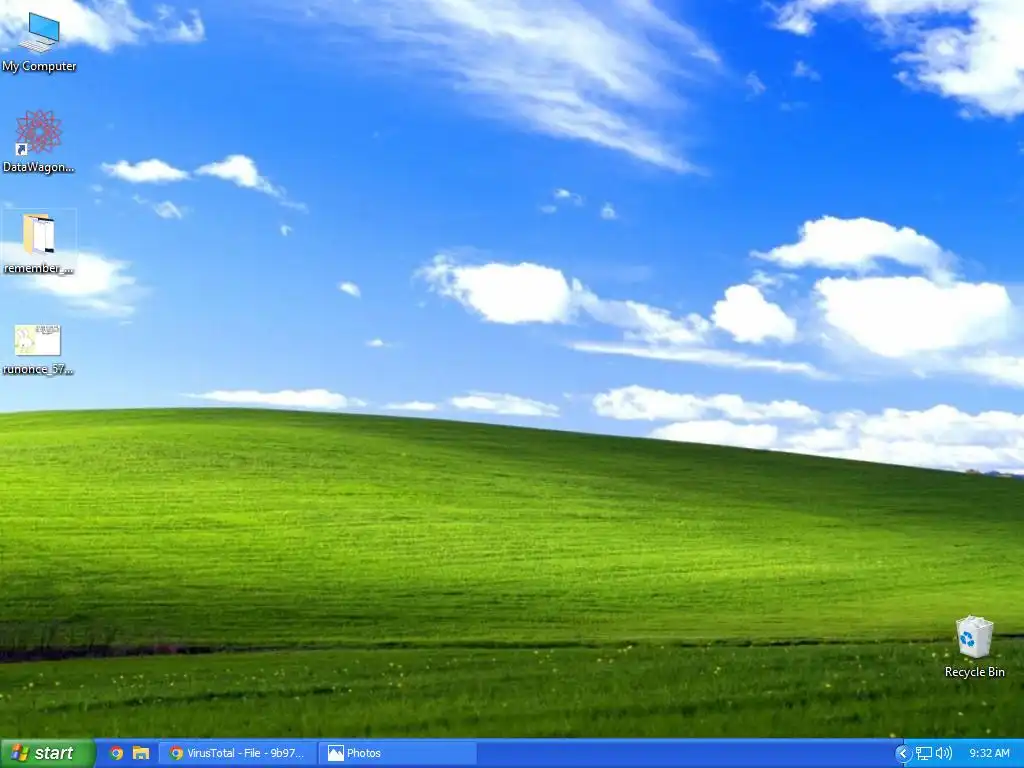Expand hidden system tray icons
The height and width of the screenshot is (768, 1024).
pyautogui.click(x=903, y=754)
